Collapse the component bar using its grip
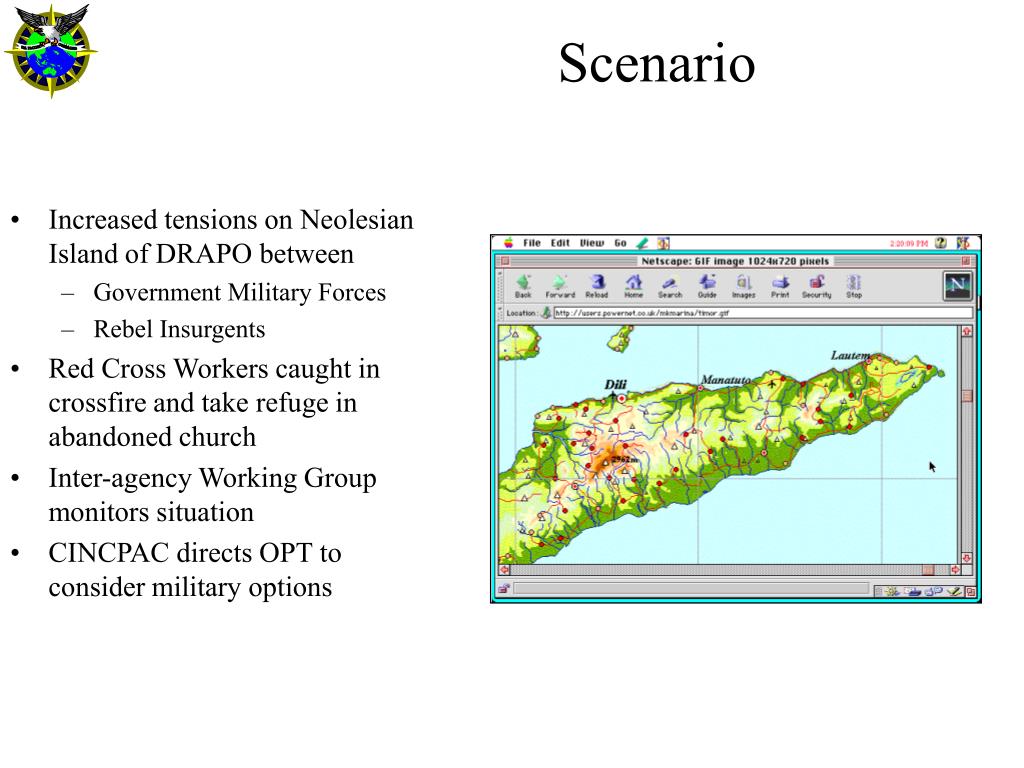The height and width of the screenshot is (768, 1024). 878,592
